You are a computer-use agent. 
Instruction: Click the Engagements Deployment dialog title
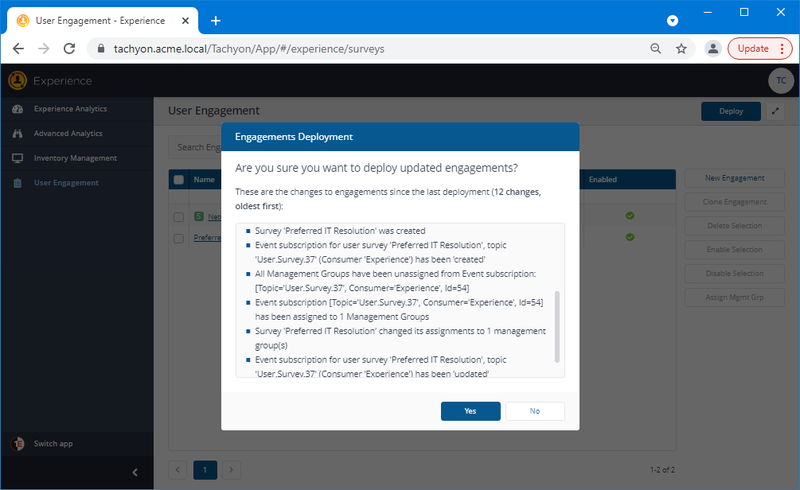293,137
